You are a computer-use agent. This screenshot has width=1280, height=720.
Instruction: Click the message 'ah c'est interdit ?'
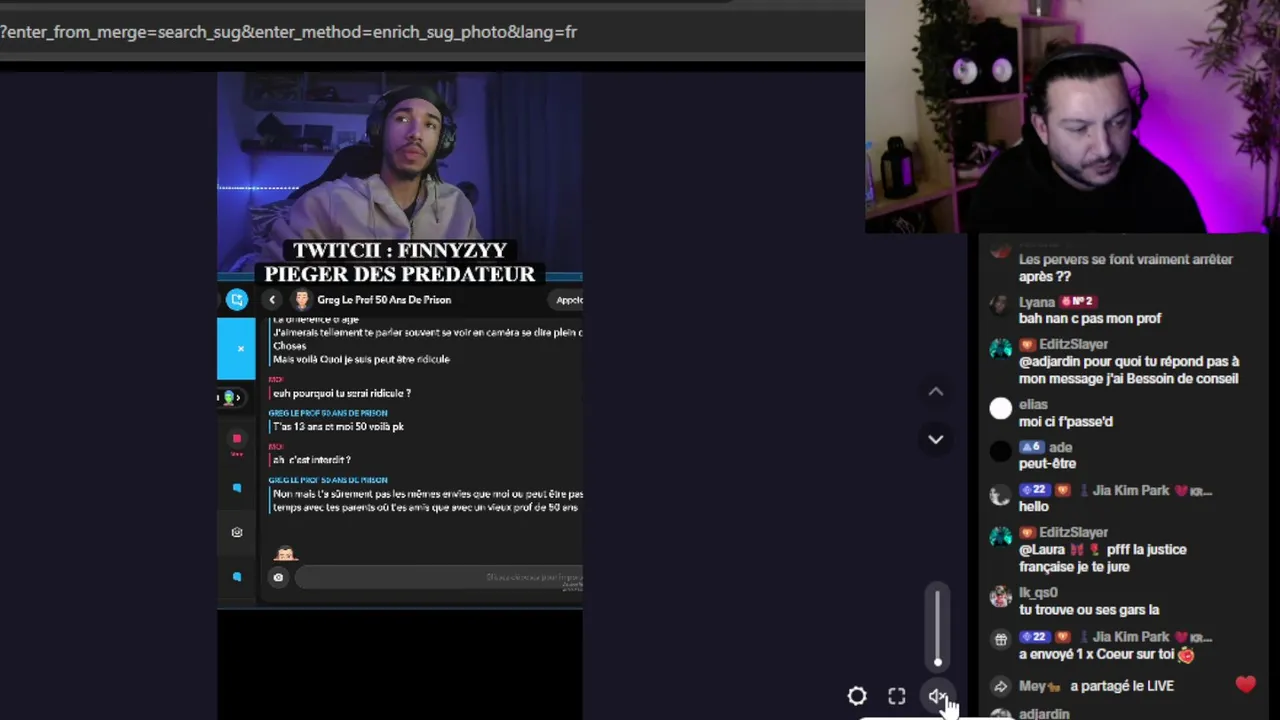point(312,460)
